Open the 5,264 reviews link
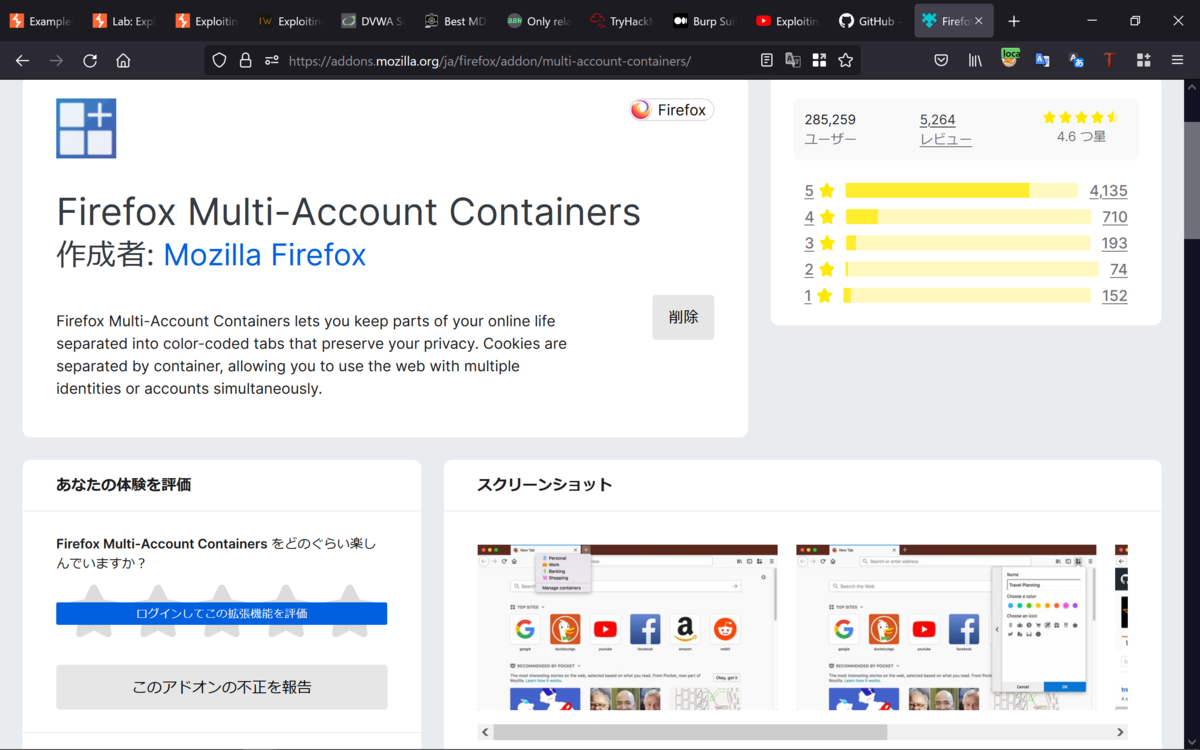The width and height of the screenshot is (1200, 750). (938, 119)
